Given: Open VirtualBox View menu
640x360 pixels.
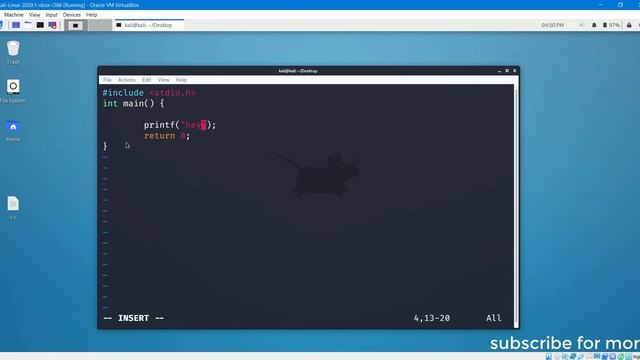Looking at the screenshot, I should tap(34, 15).
